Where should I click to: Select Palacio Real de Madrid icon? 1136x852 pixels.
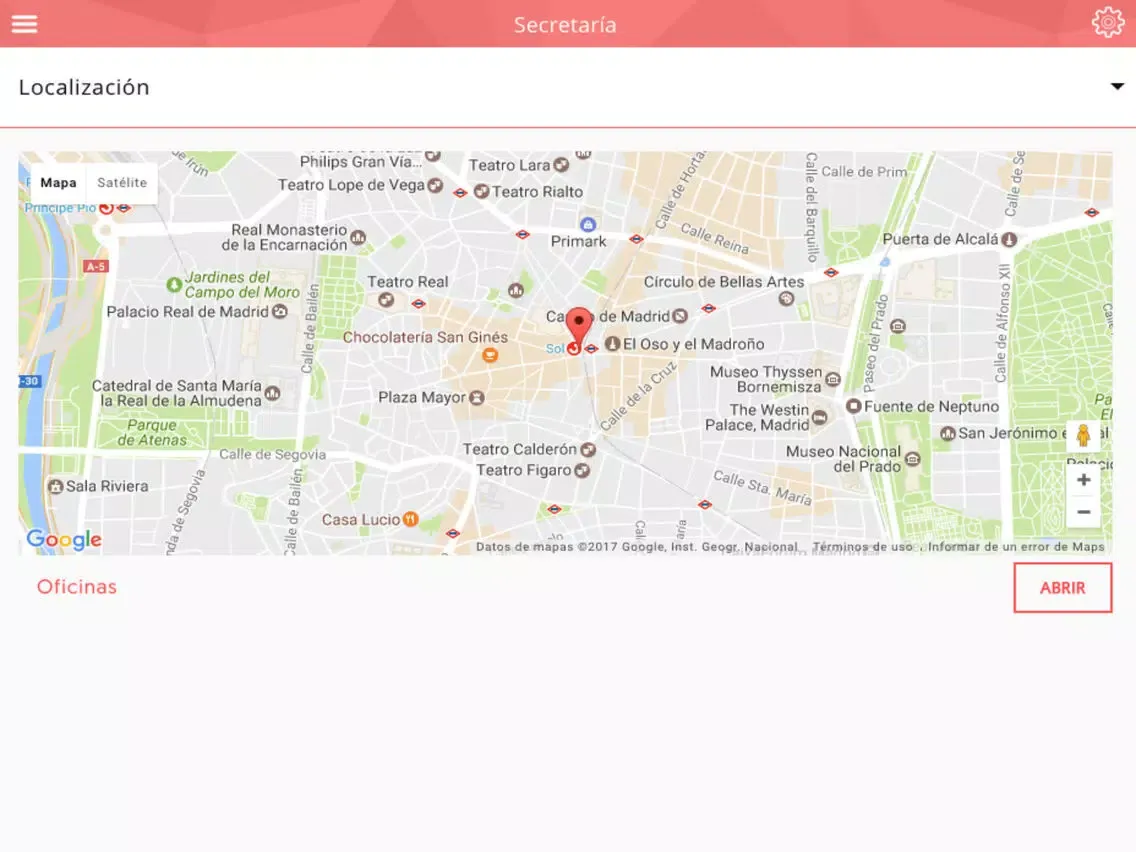pos(280,312)
